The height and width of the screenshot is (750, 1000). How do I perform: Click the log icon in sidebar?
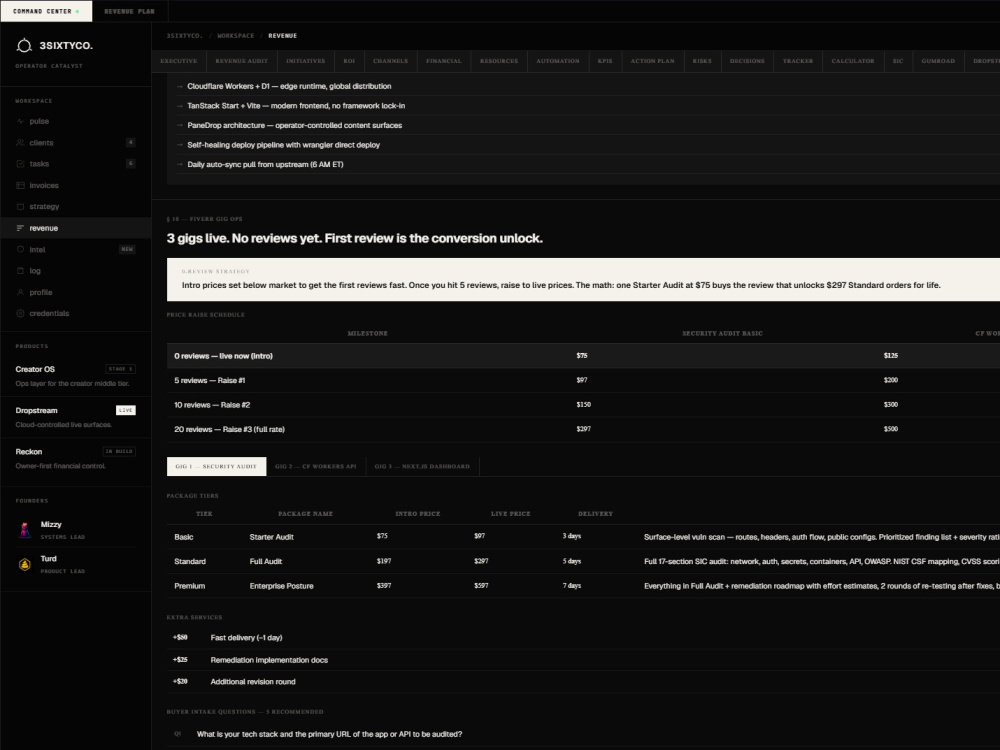pyautogui.click(x=20, y=271)
